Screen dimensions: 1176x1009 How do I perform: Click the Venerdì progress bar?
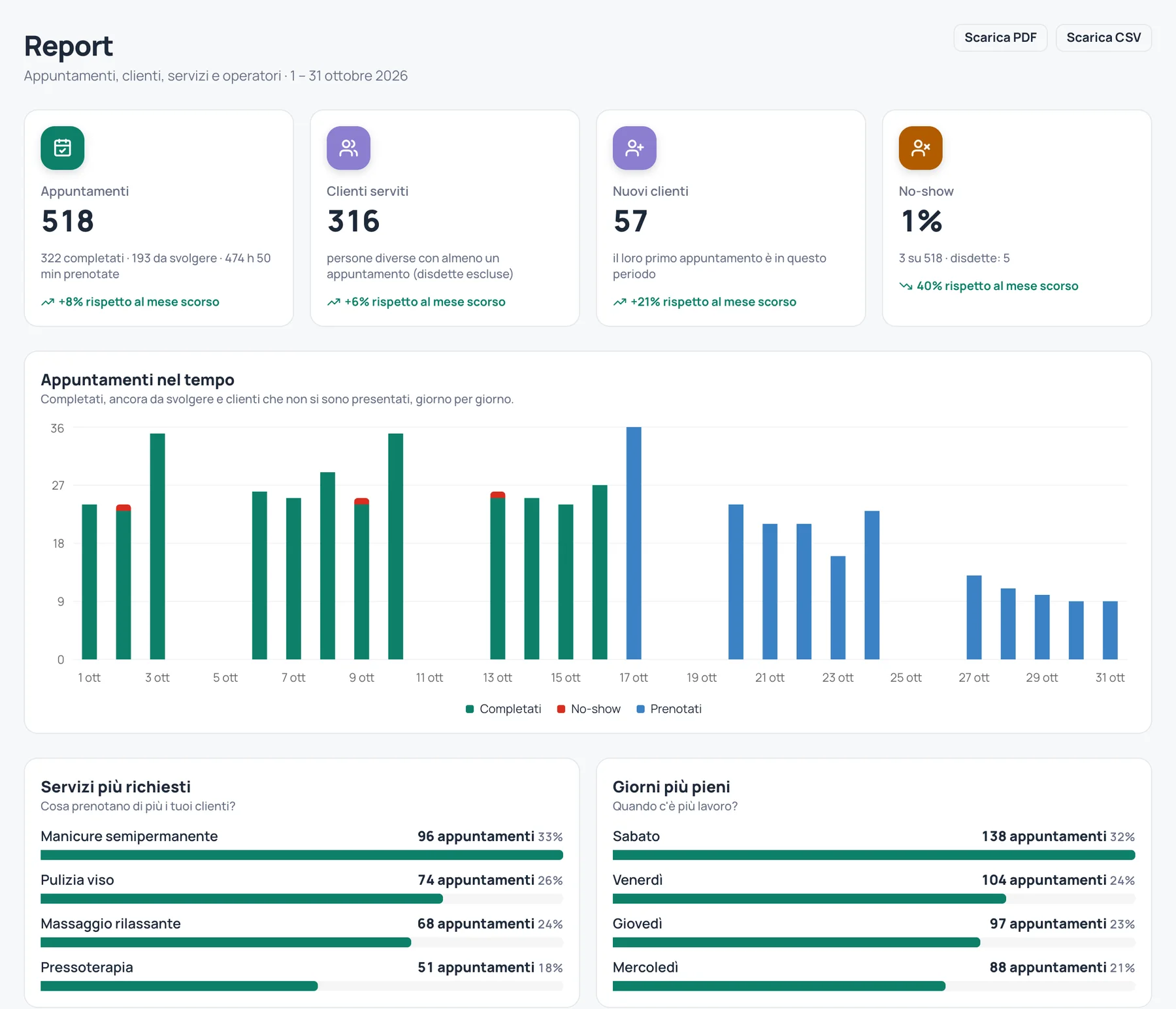click(874, 899)
